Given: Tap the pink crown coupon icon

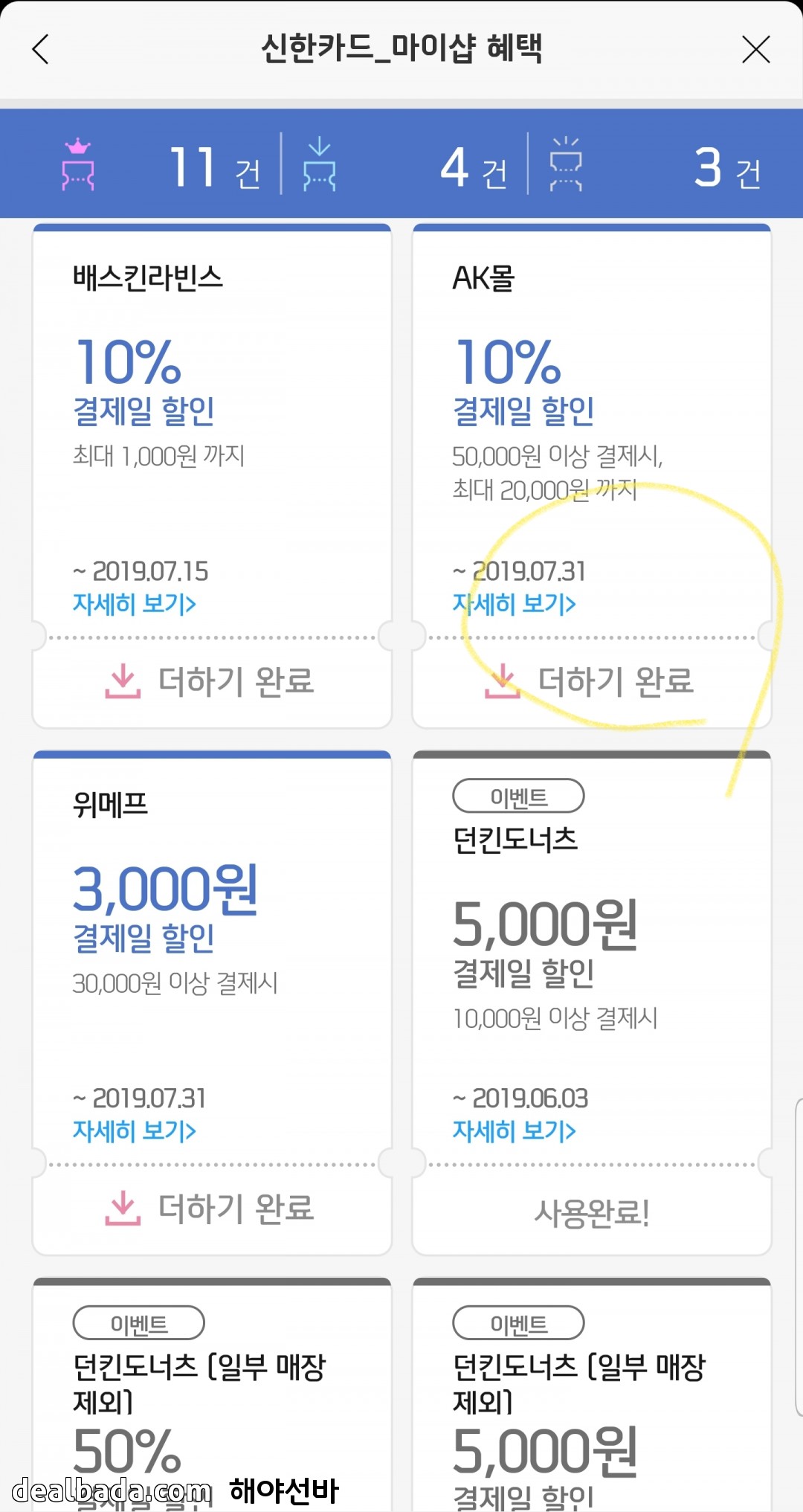Looking at the screenshot, I should (x=78, y=165).
